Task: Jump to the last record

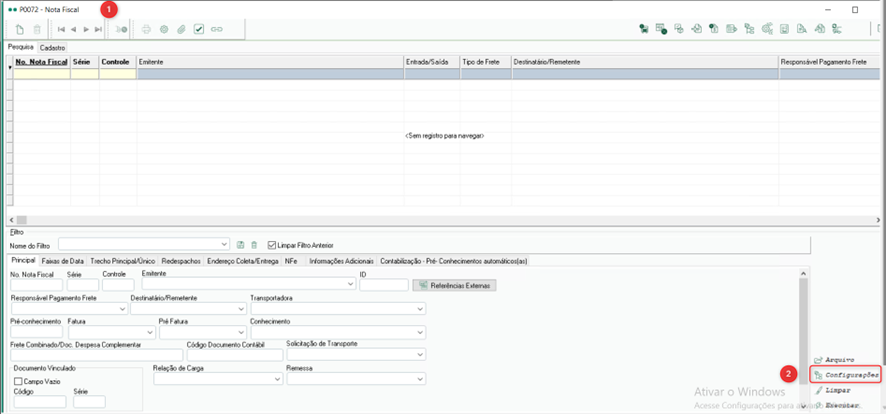Action: click(98, 29)
